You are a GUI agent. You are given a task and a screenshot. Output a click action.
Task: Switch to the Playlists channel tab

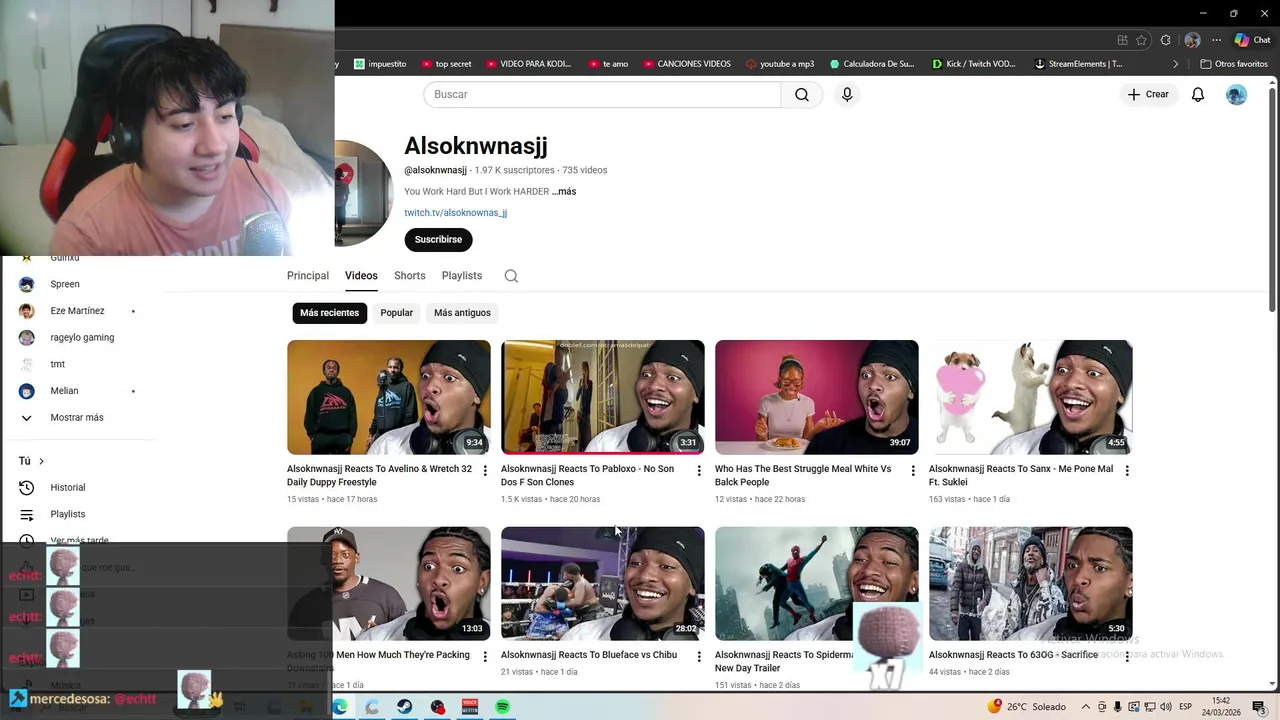click(462, 276)
